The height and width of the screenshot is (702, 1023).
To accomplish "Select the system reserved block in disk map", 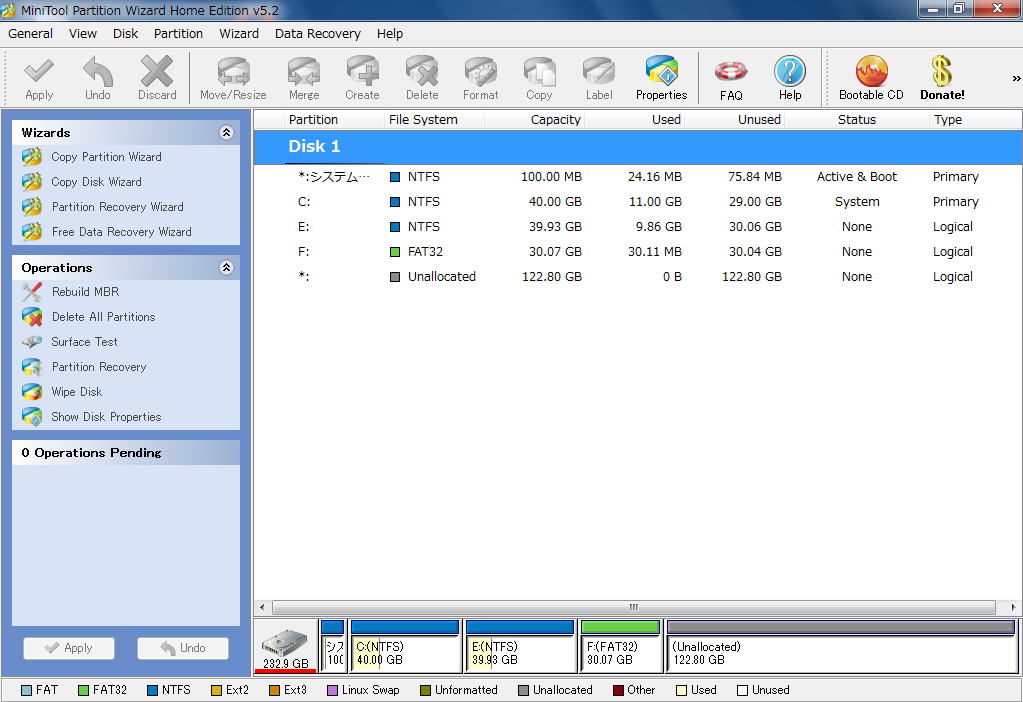I will coord(333,647).
